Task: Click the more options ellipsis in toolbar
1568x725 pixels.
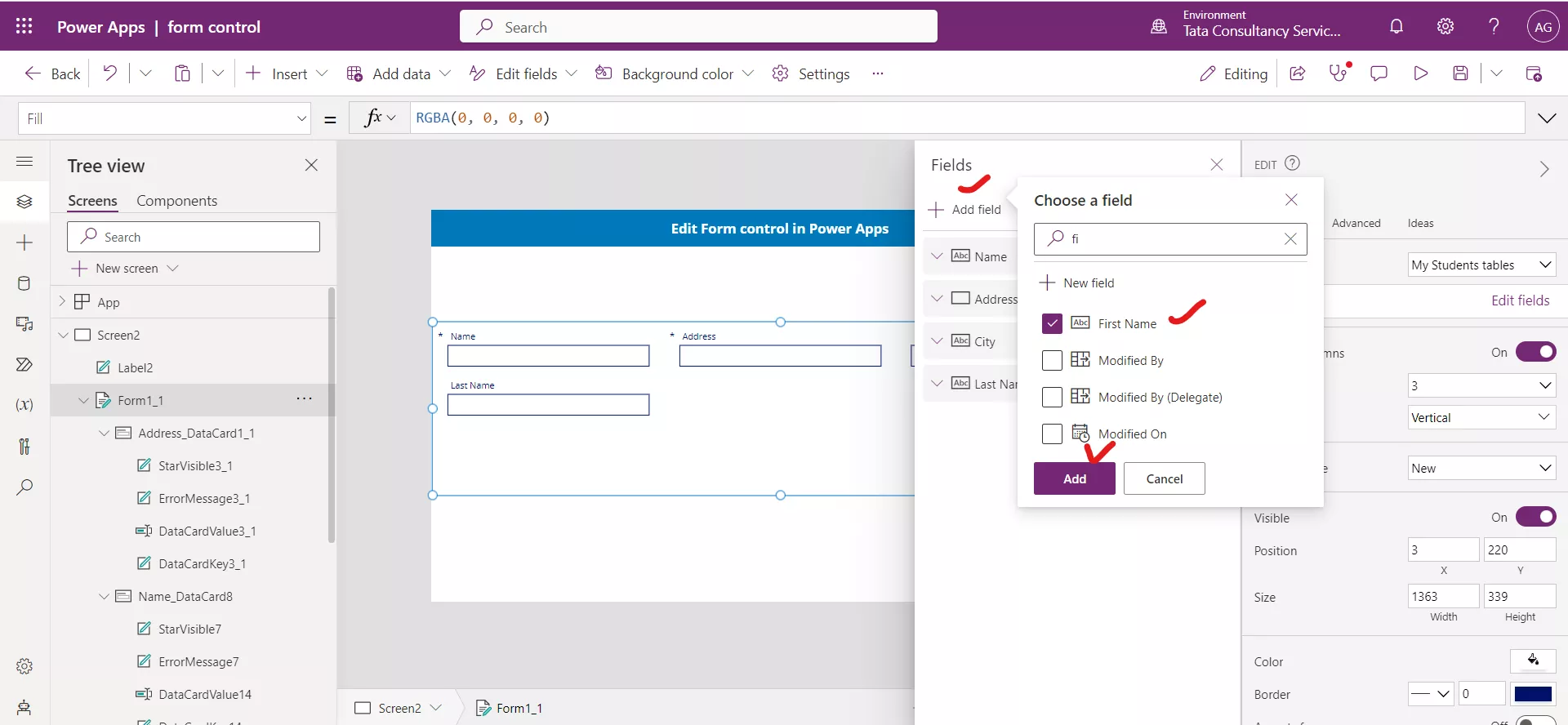Action: pos(878,73)
